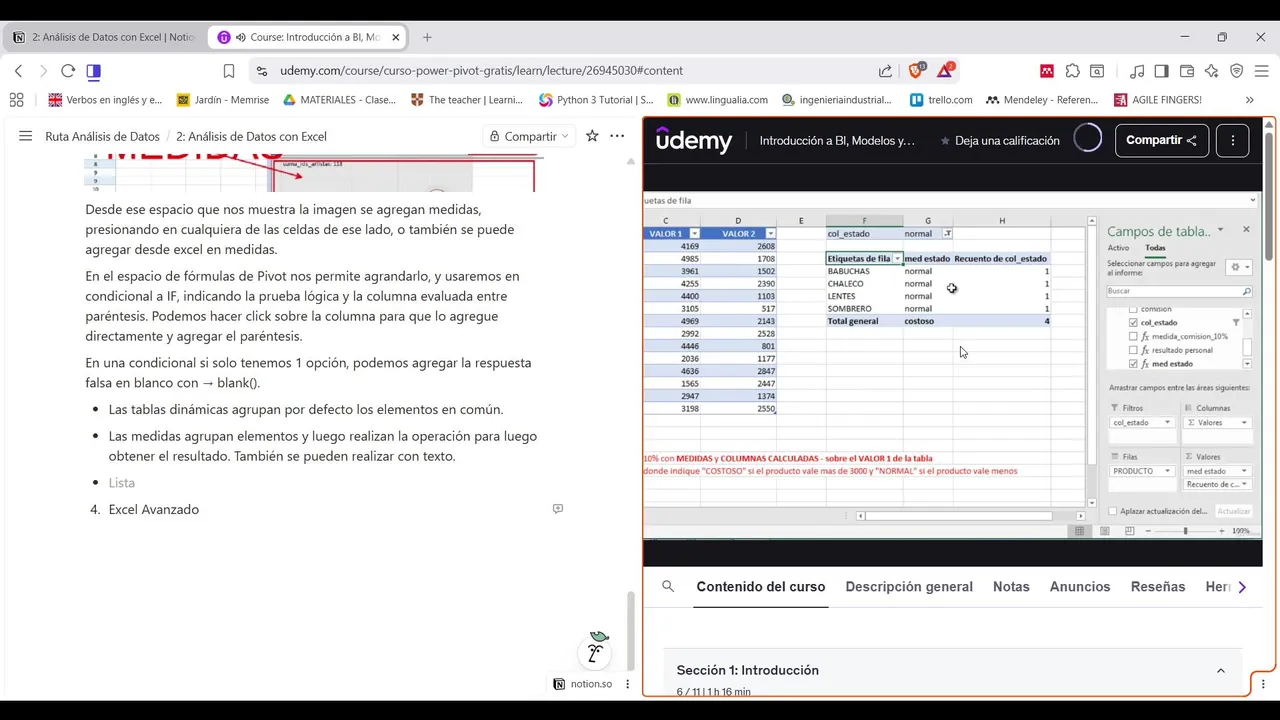Select the Contenido del curso tab

point(761,587)
